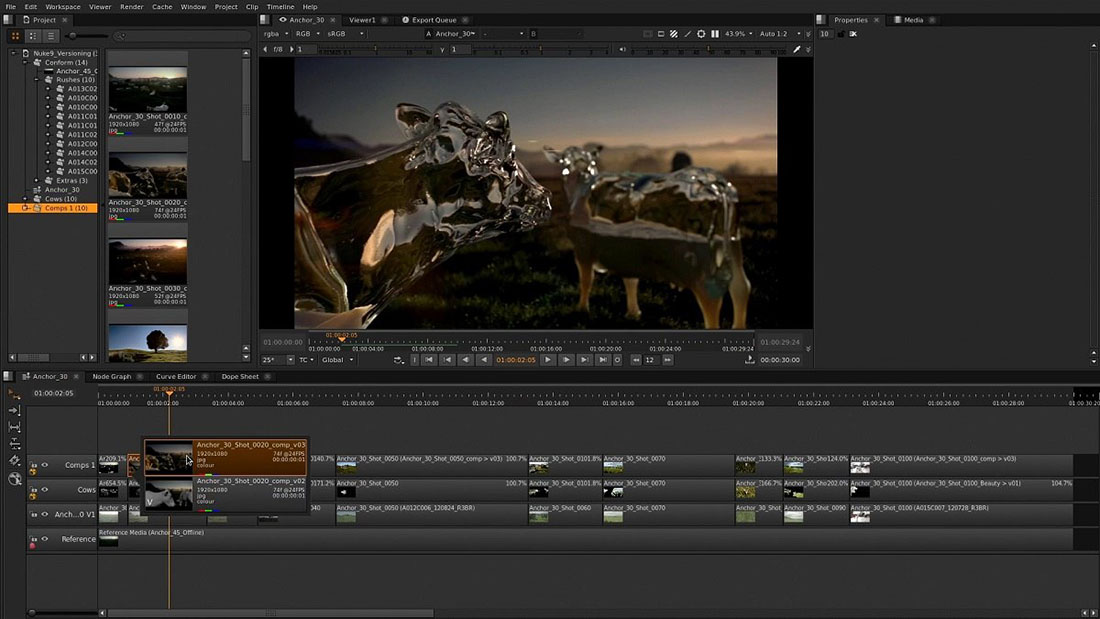The width and height of the screenshot is (1100, 619).
Task: Toggle visibility of the Reference track
Action: click(x=44, y=538)
